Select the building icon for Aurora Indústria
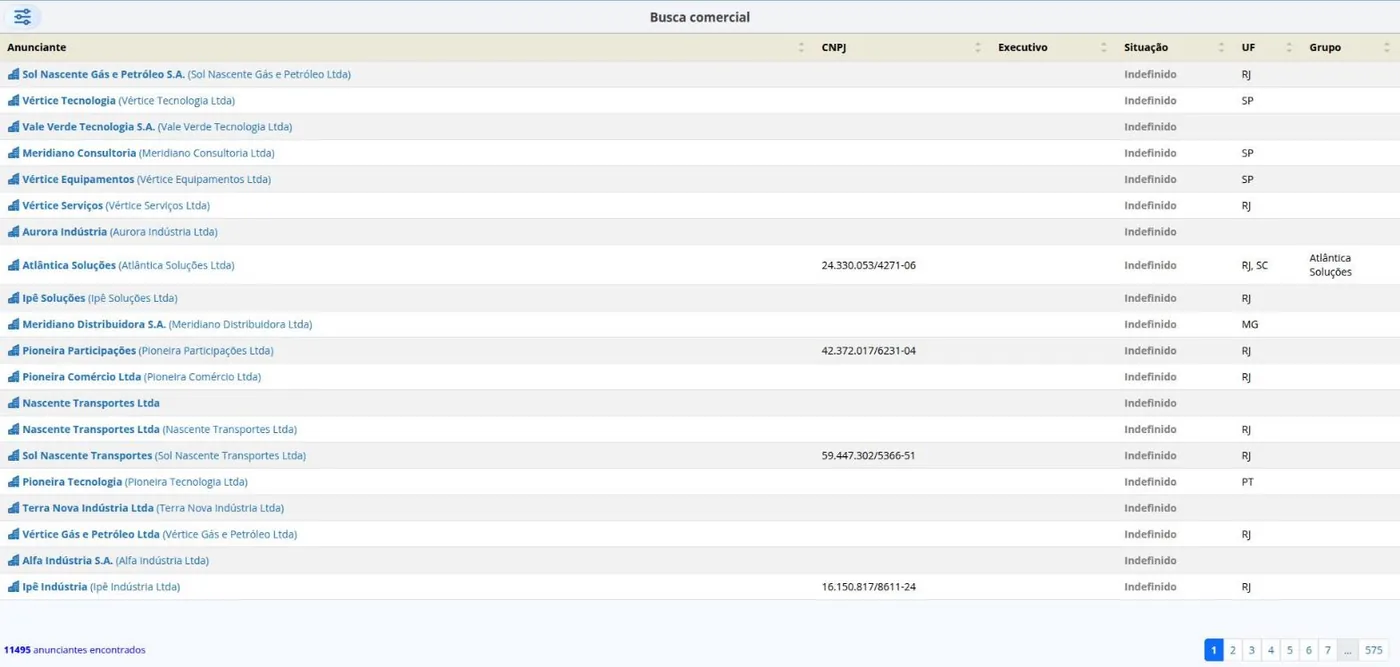The width and height of the screenshot is (1400, 667). [x=14, y=232]
